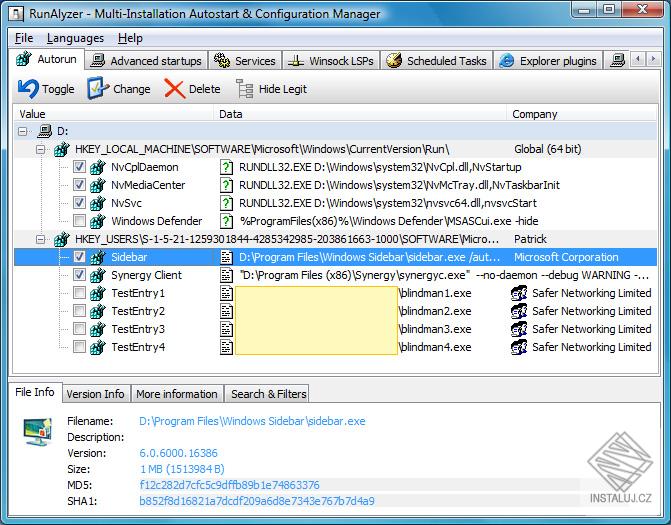Click the company logo icon beside blindman3.exe

[x=519, y=329]
